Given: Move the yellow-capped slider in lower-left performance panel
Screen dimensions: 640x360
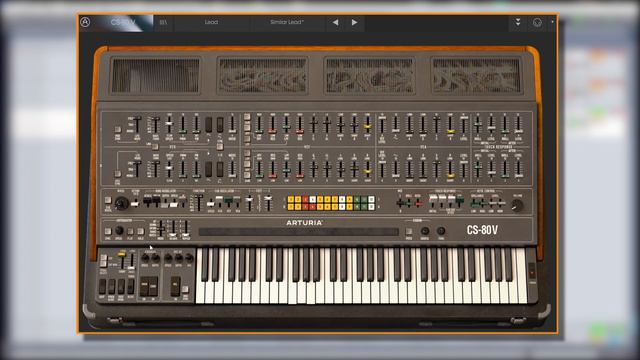Looking at the screenshot, I should click(122, 254).
